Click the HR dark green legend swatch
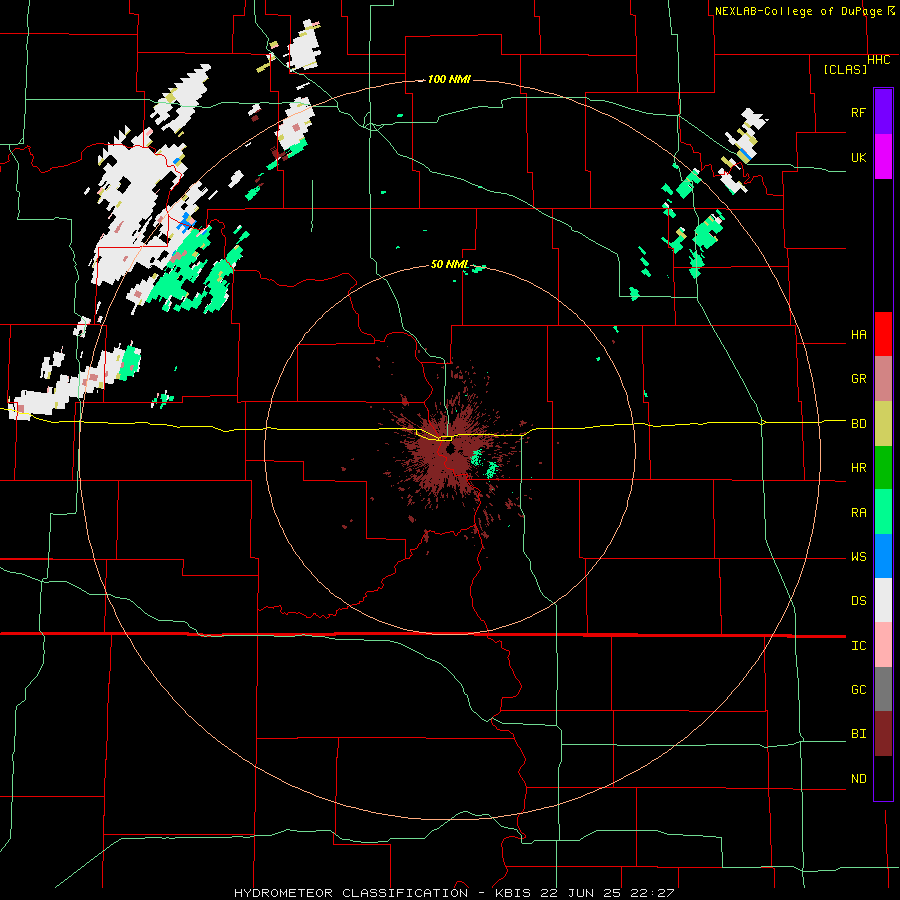The image size is (900, 900). [x=883, y=468]
